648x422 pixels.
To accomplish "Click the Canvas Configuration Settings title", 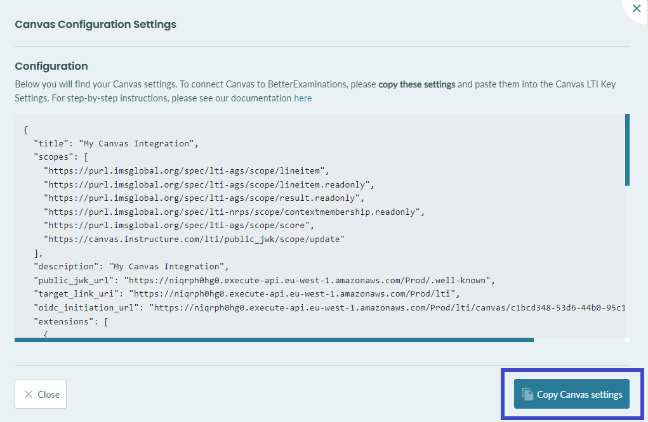I will point(95,24).
